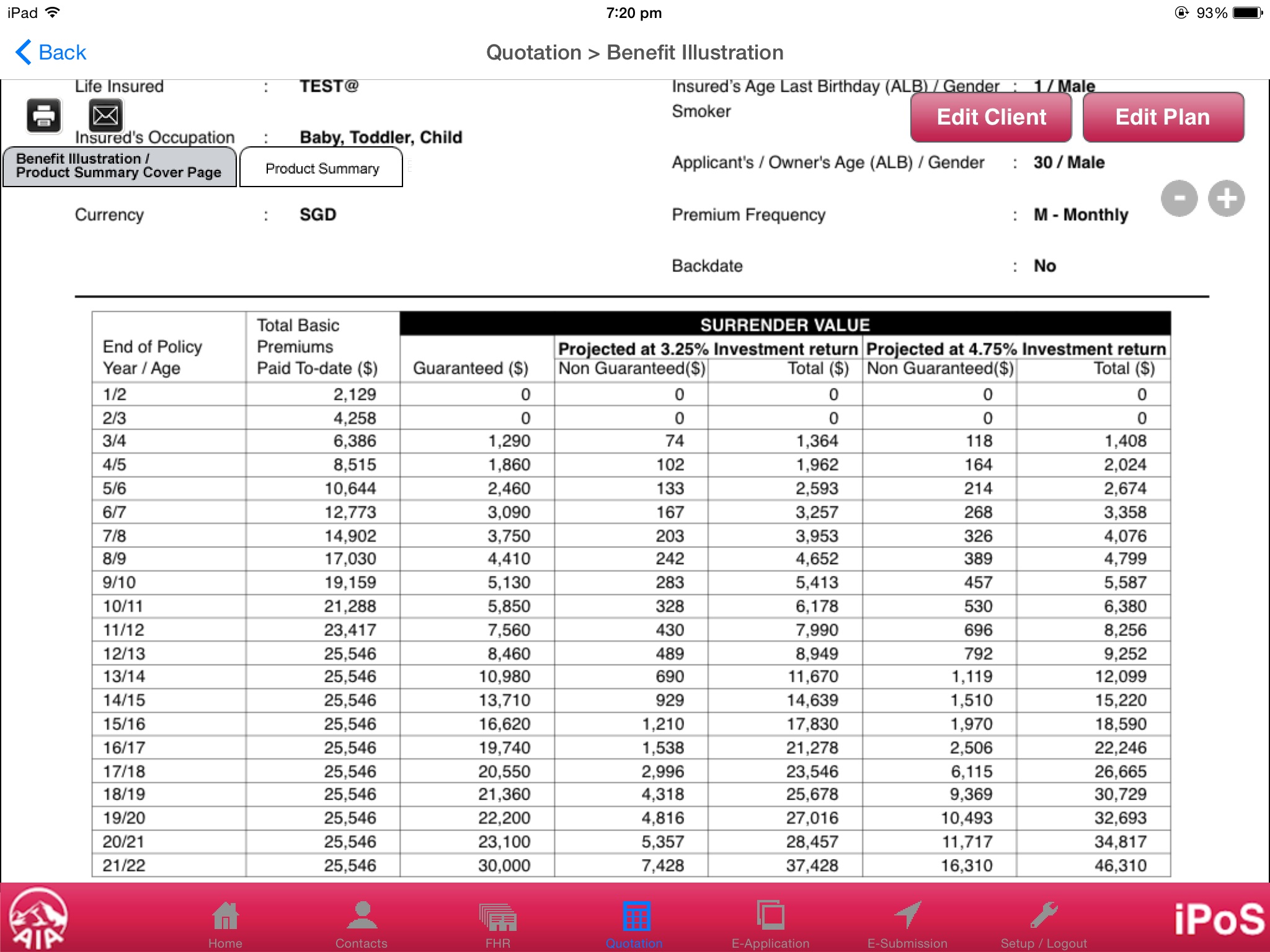The width and height of the screenshot is (1270, 952).
Task: Open the Home tab icon
Action: (x=225, y=917)
